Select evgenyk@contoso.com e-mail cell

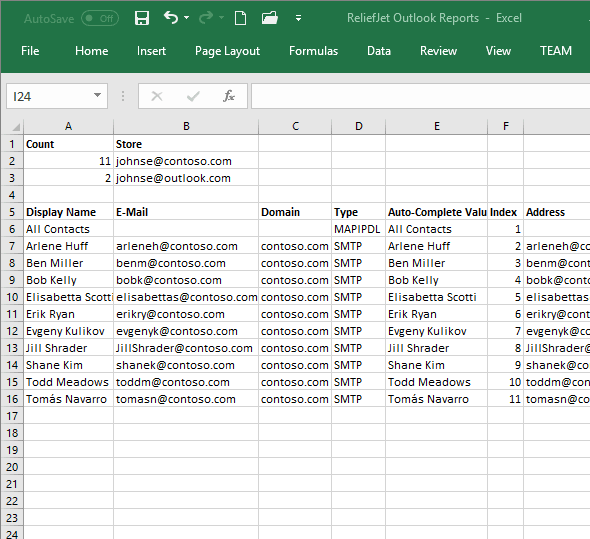pyautogui.click(x=186, y=331)
